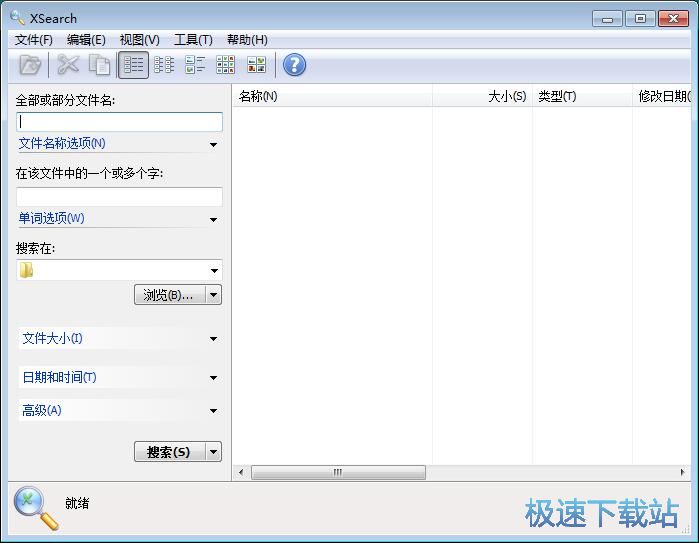Expand 单词选项(W) section
Viewport: 699px width, 543px height.
[119, 218]
